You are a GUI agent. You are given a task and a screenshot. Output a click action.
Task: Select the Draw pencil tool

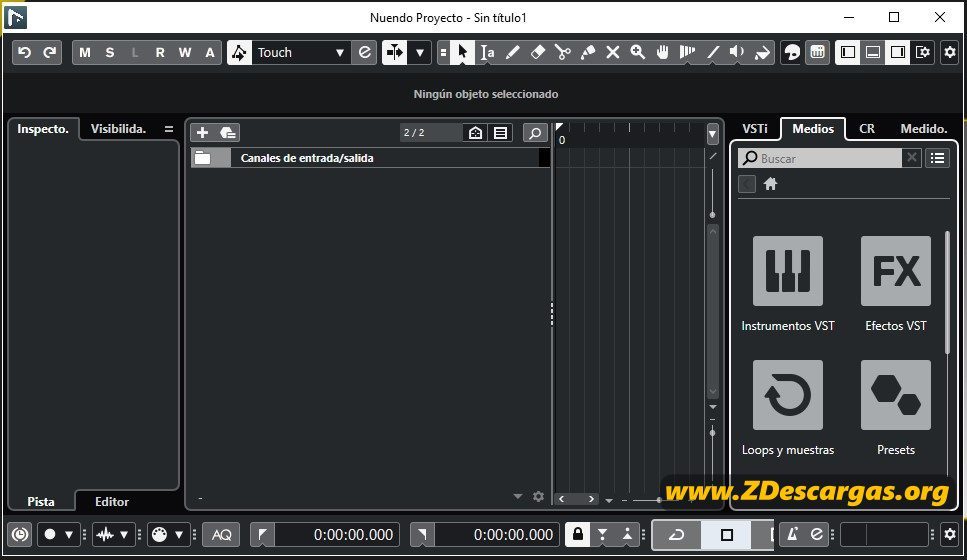point(512,52)
